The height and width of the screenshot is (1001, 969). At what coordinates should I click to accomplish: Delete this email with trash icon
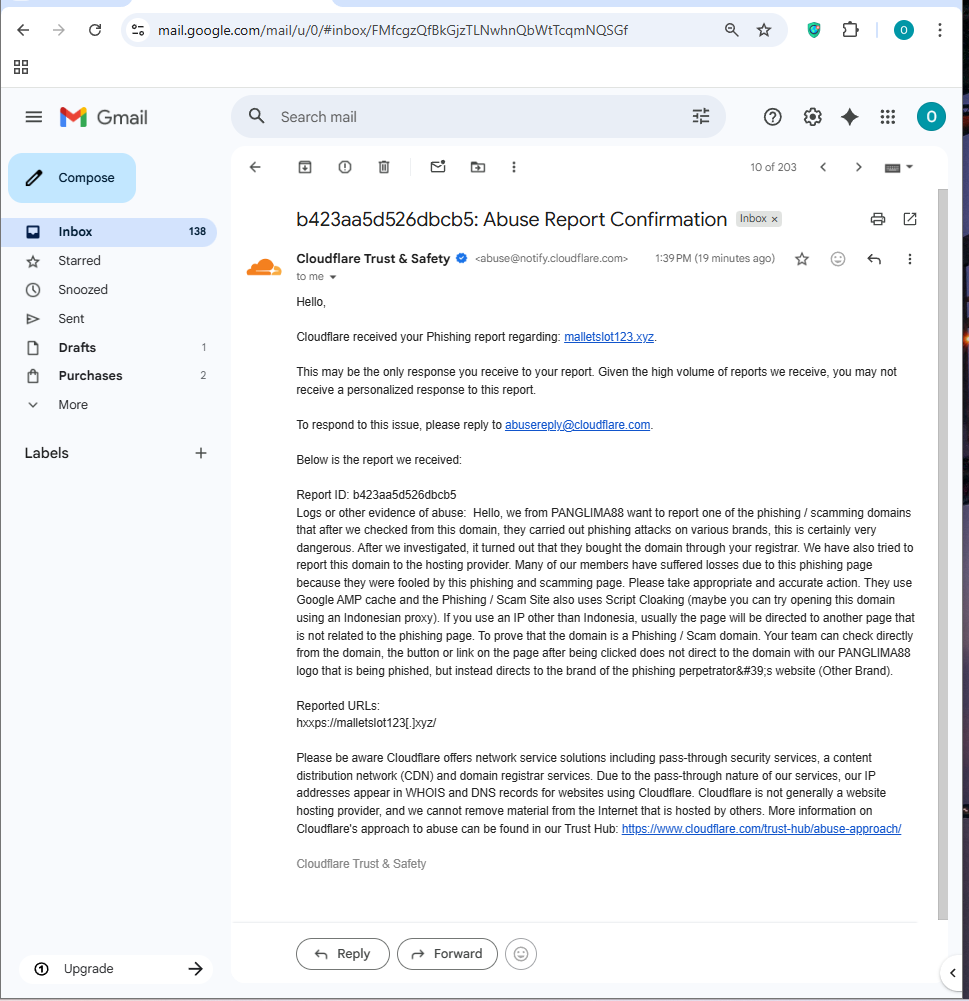(x=384, y=167)
